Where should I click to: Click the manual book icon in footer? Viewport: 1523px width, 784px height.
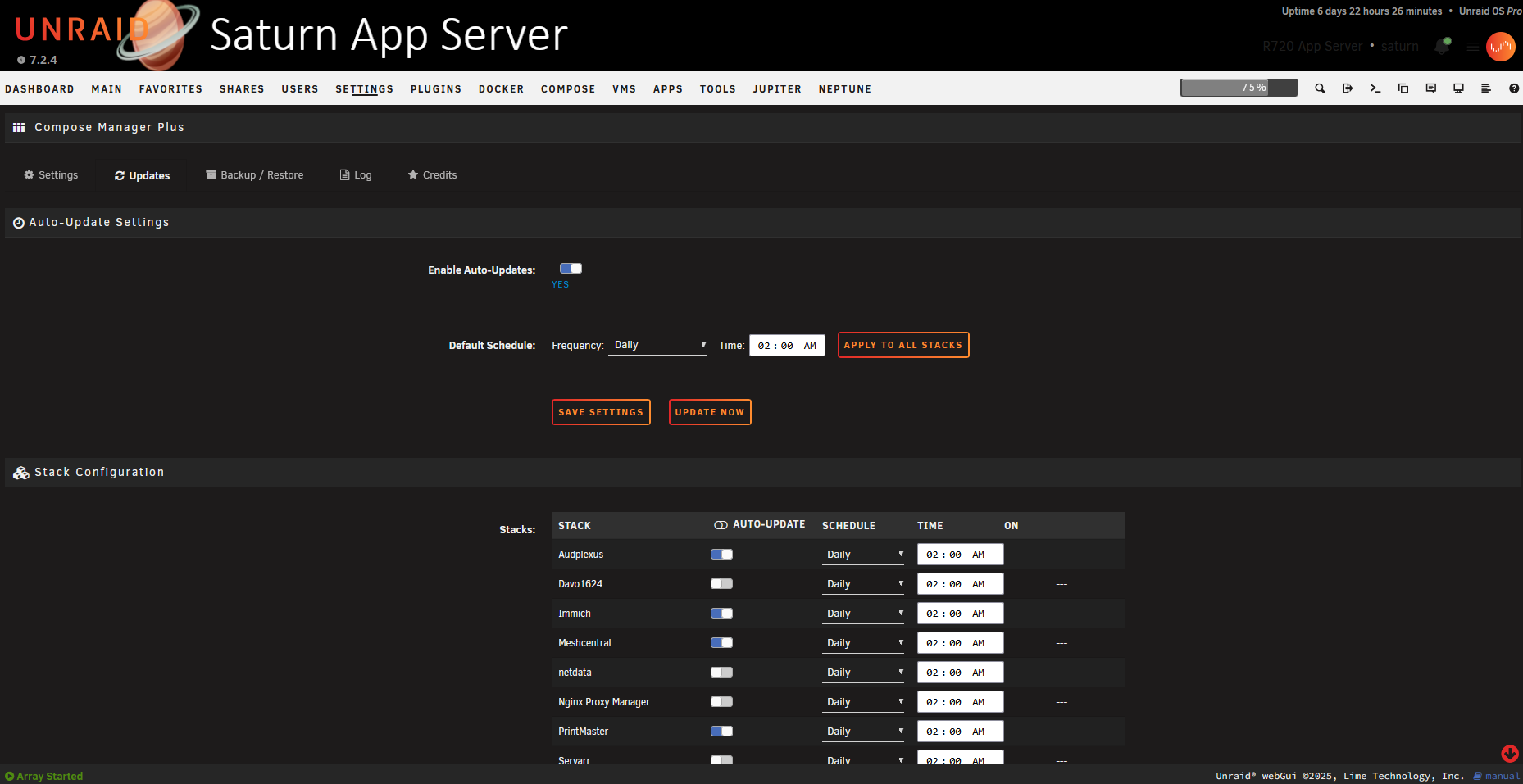(x=1477, y=776)
